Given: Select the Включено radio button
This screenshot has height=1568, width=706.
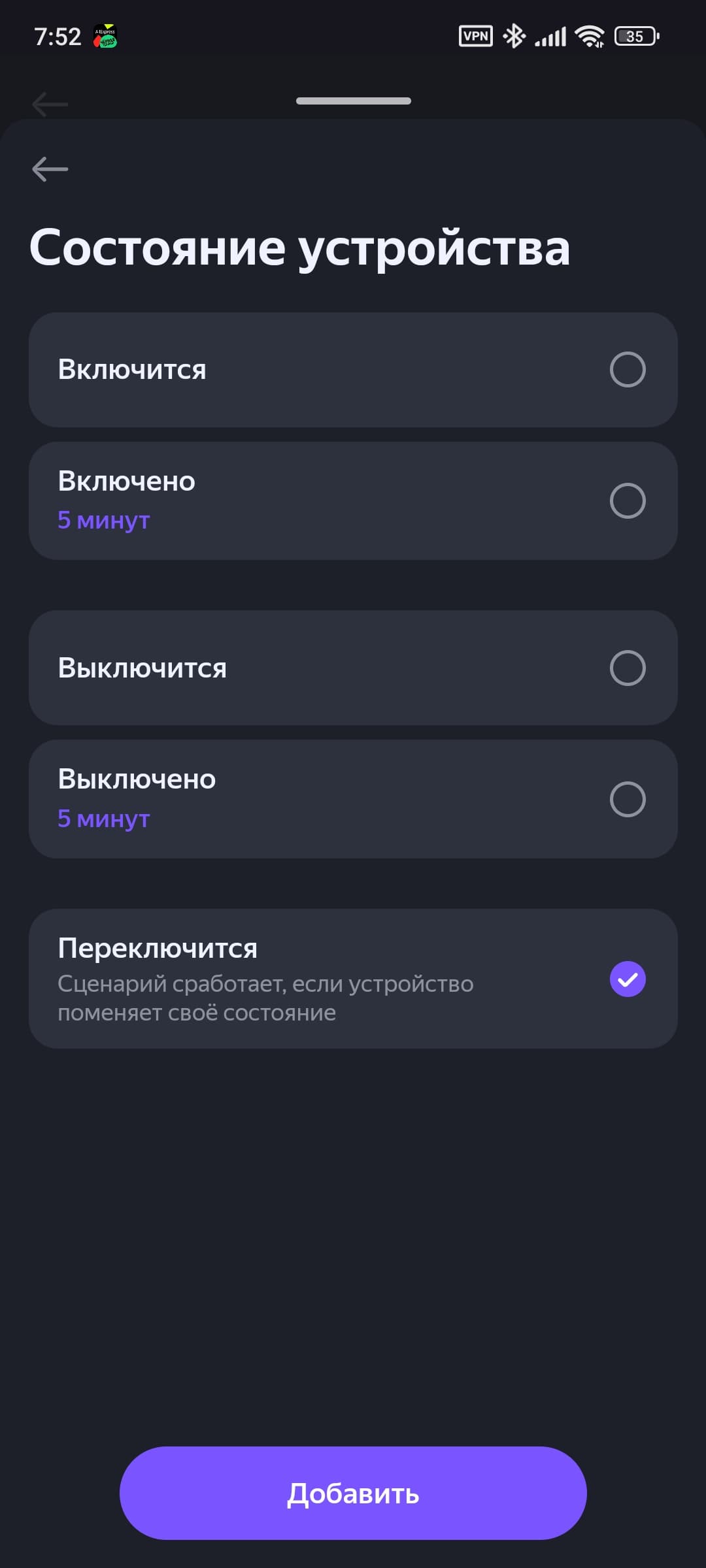Looking at the screenshot, I should pyautogui.click(x=628, y=501).
